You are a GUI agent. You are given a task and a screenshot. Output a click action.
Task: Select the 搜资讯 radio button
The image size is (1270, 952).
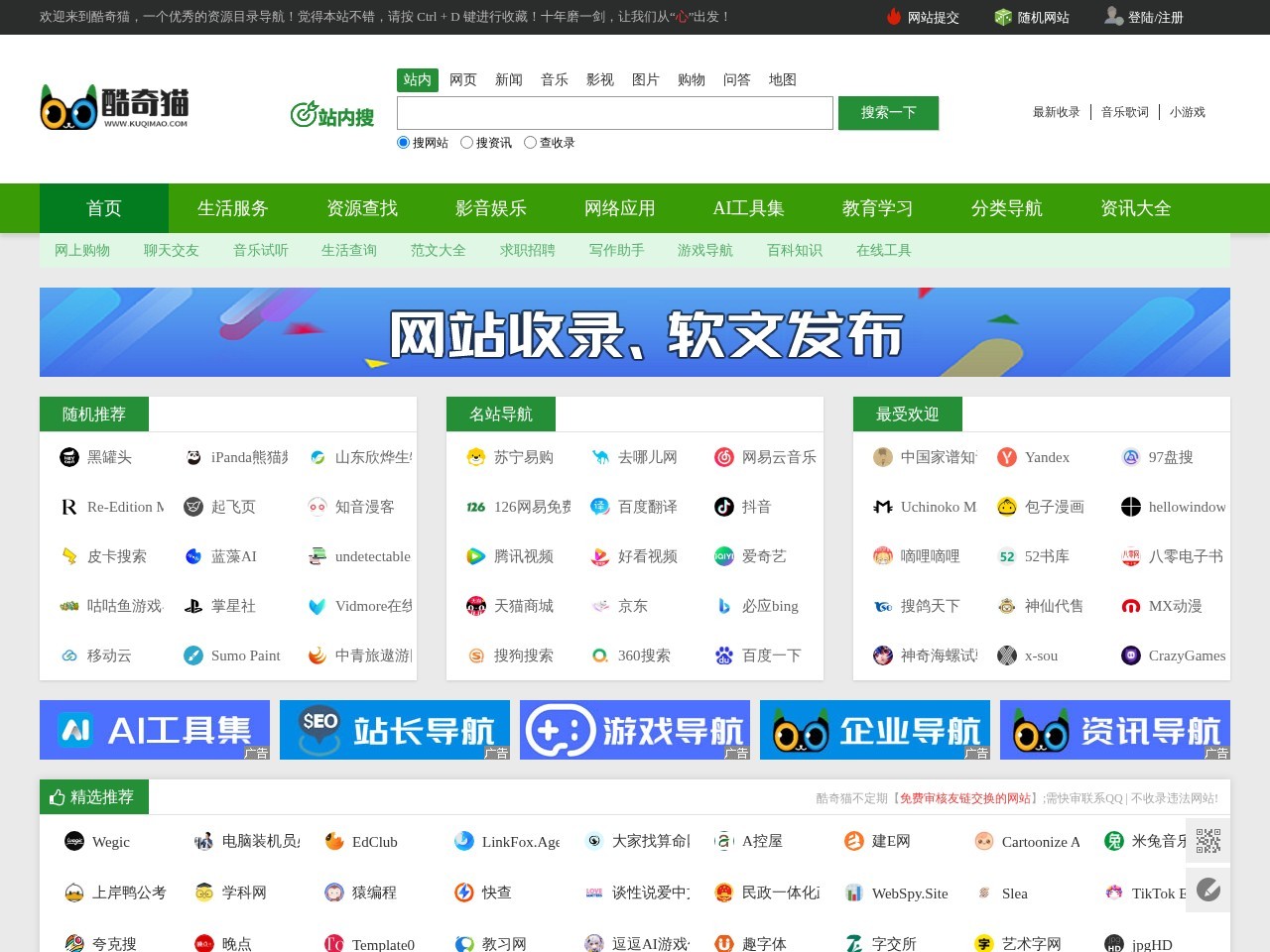[466, 142]
